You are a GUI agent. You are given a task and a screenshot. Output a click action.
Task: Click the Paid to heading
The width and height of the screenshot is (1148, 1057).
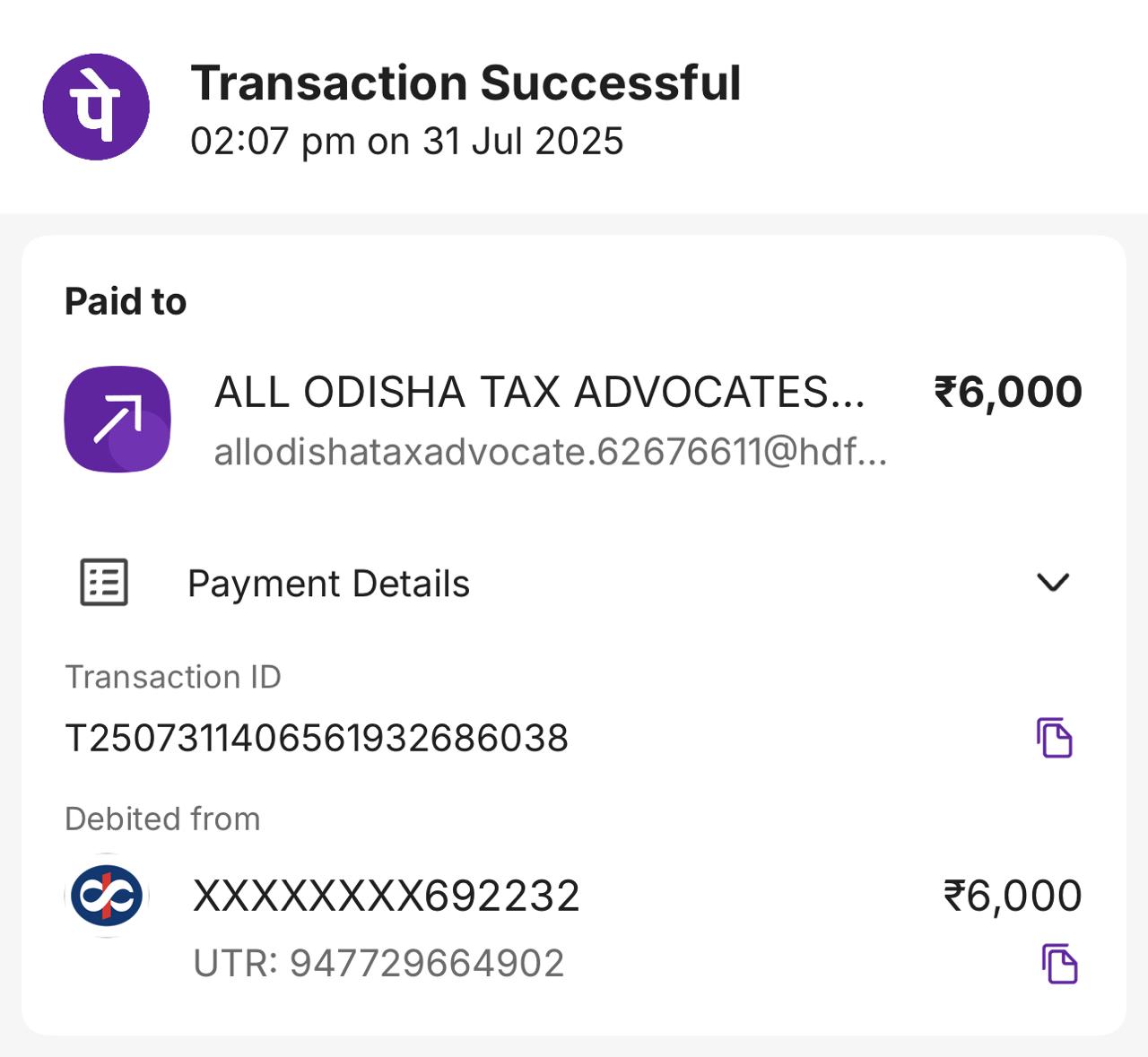pos(126,302)
